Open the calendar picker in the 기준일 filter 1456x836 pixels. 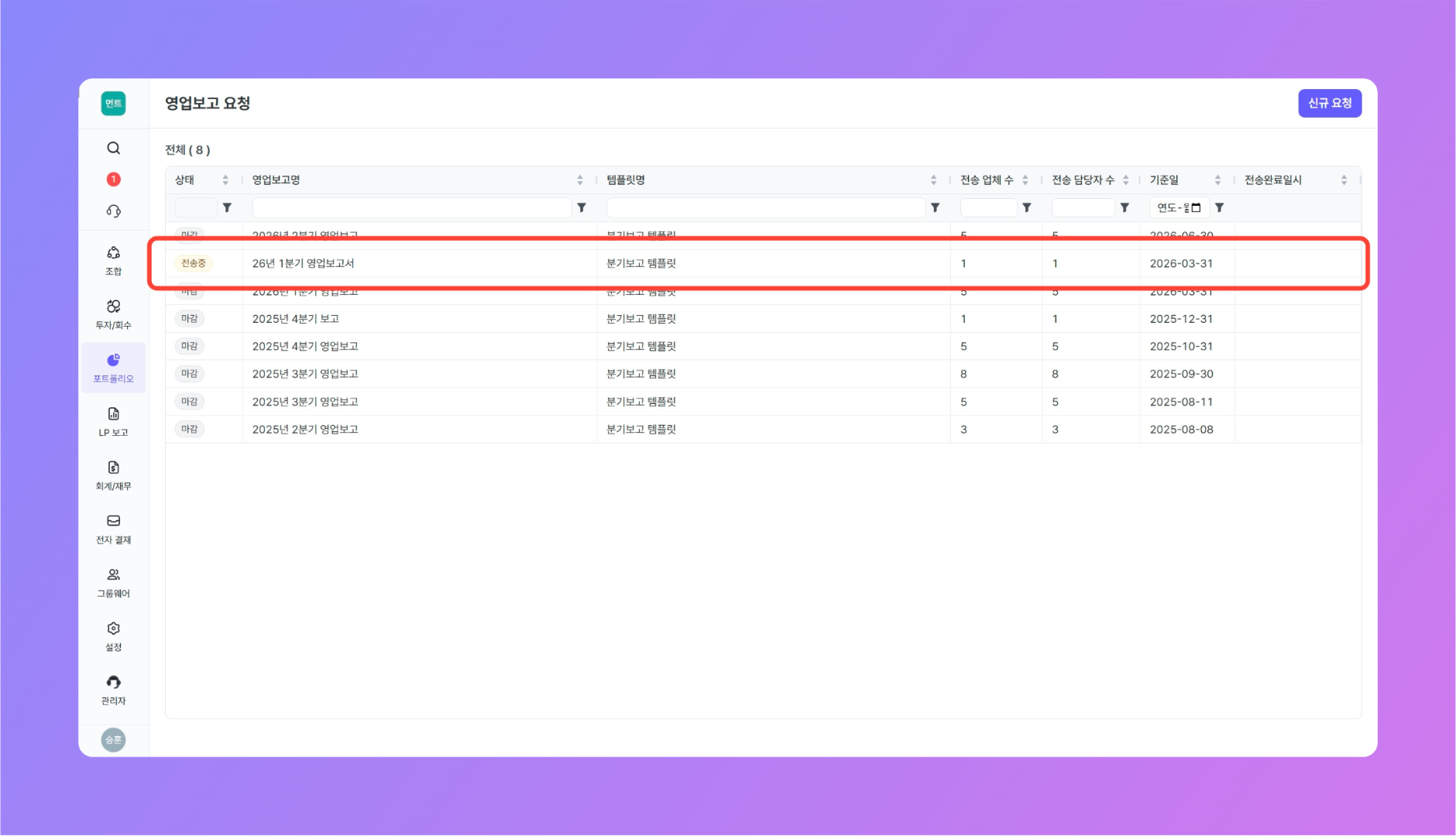coord(1197,207)
